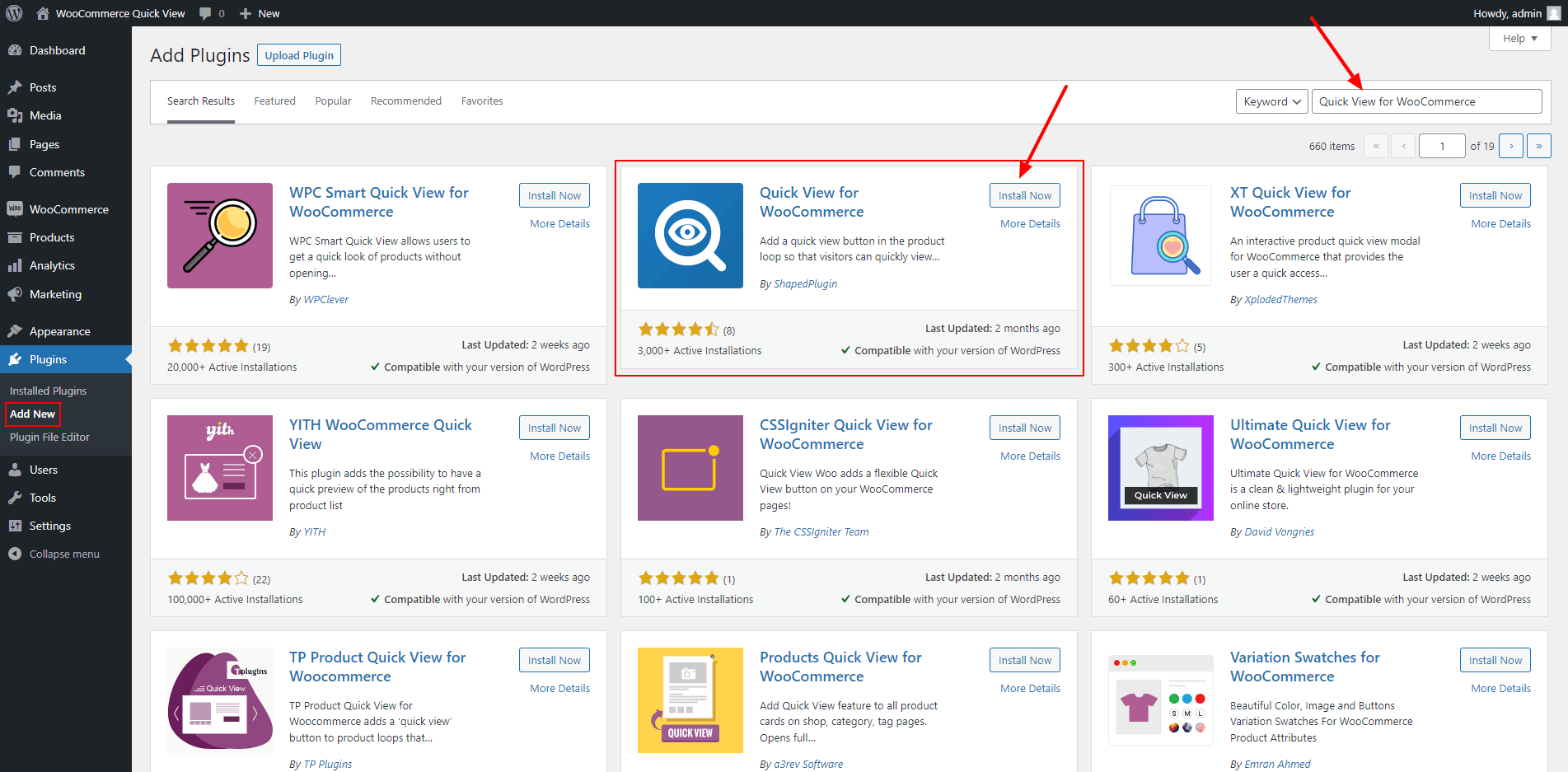Click the plugin search input field
This screenshot has height=772, width=1568.
1427,101
